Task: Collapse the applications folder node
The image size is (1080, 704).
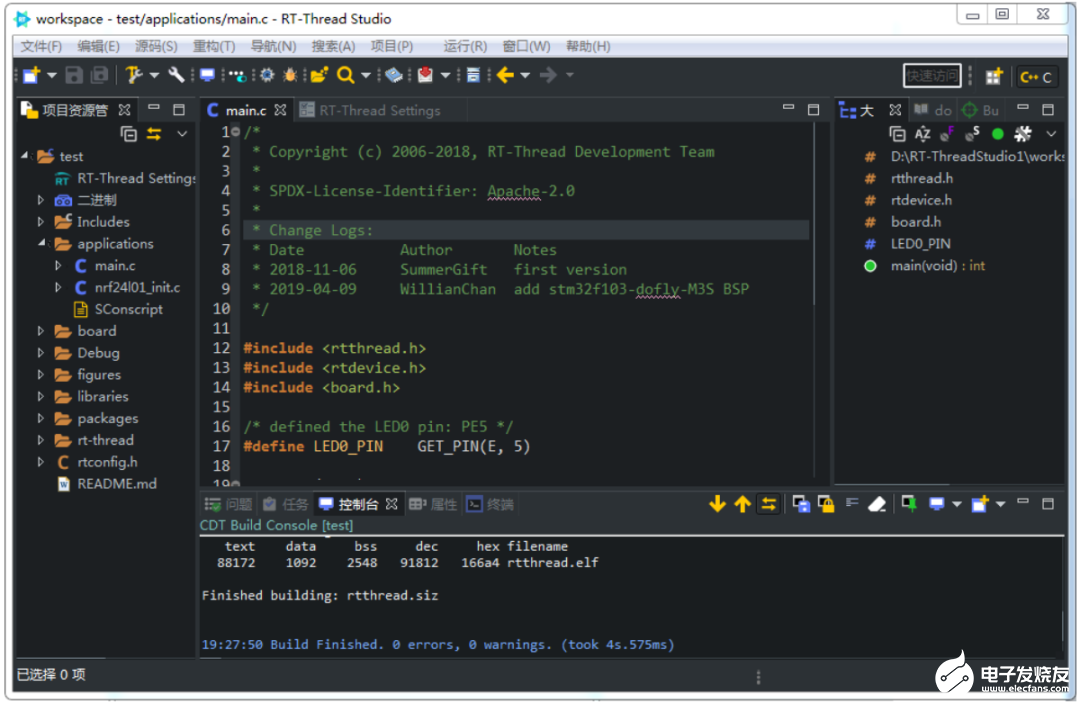Action: click(x=41, y=243)
